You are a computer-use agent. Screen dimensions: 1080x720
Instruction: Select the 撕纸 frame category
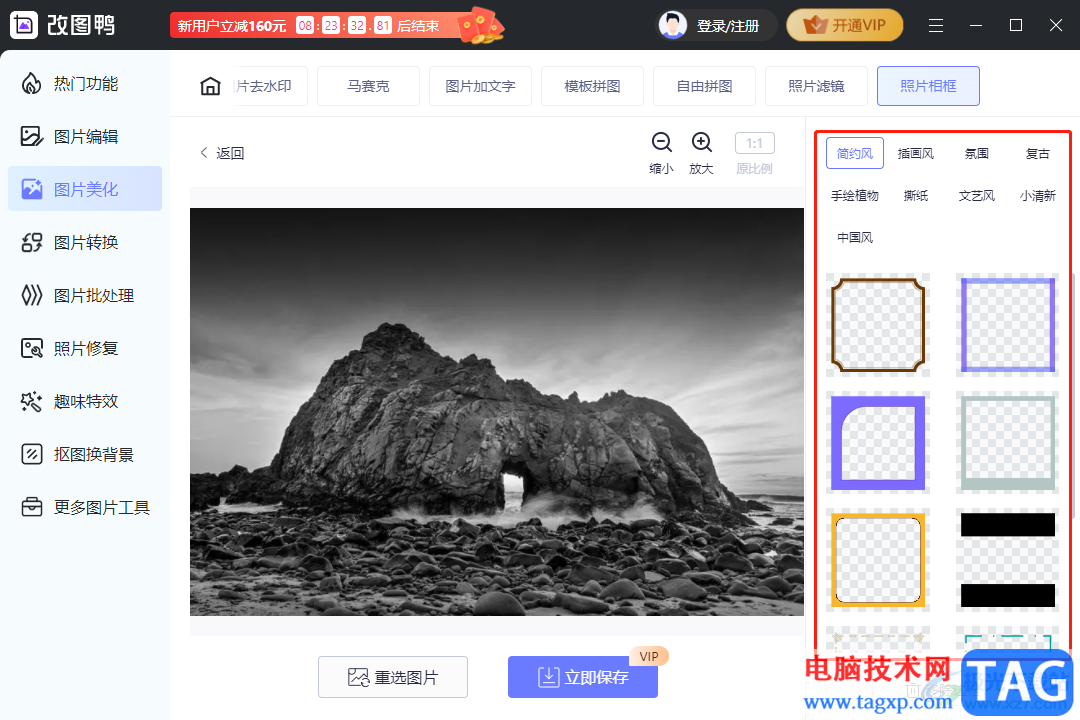point(915,196)
